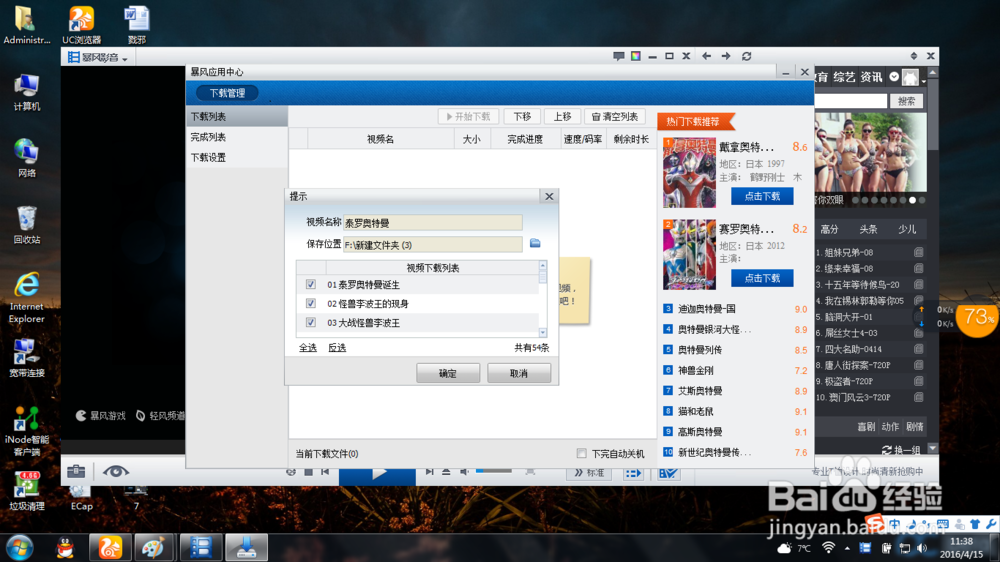Switch to the 下载管理 tab
This screenshot has height=562, width=1000.
(x=227, y=93)
